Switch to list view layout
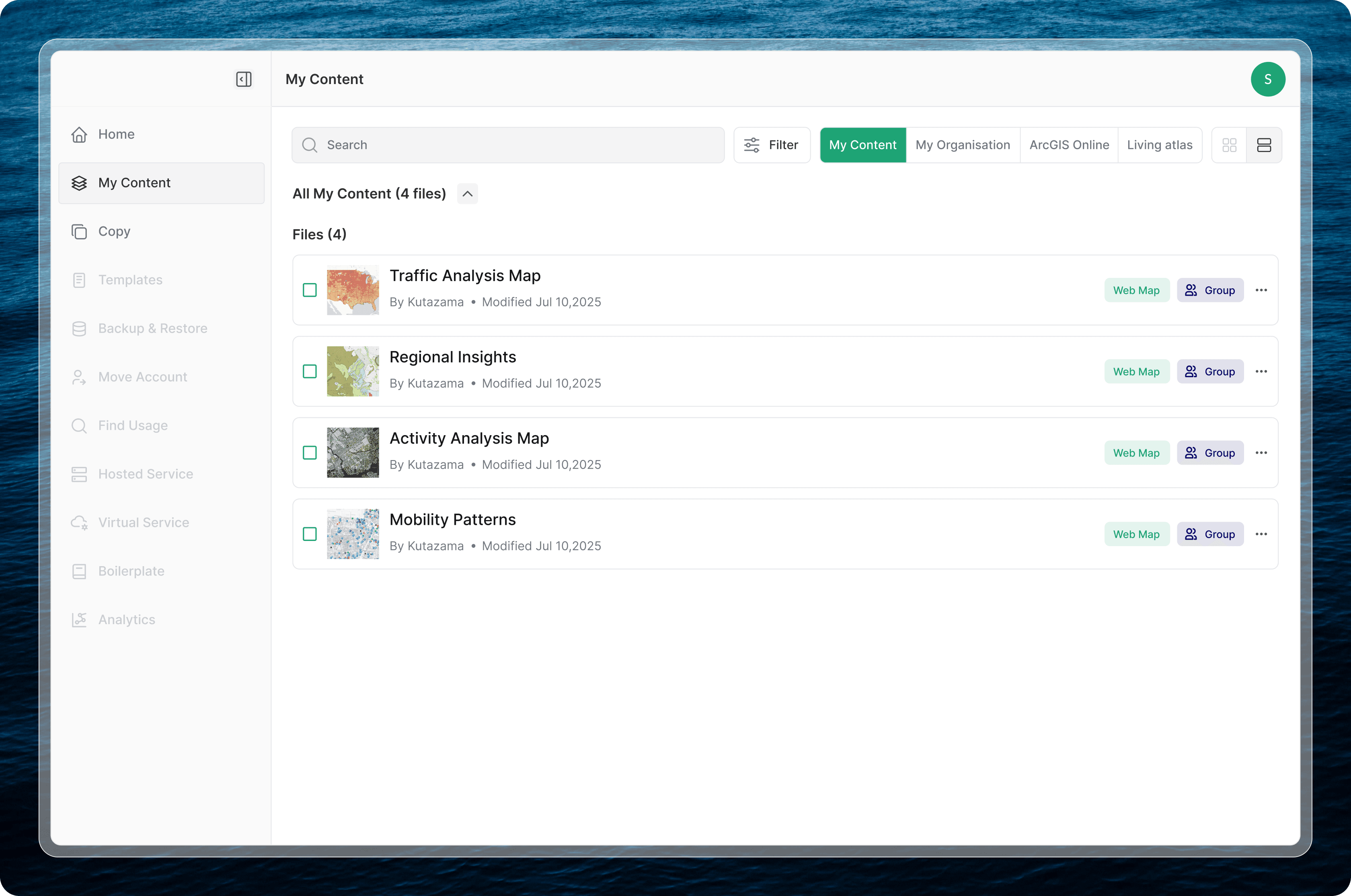The image size is (1351, 896). [x=1264, y=145]
